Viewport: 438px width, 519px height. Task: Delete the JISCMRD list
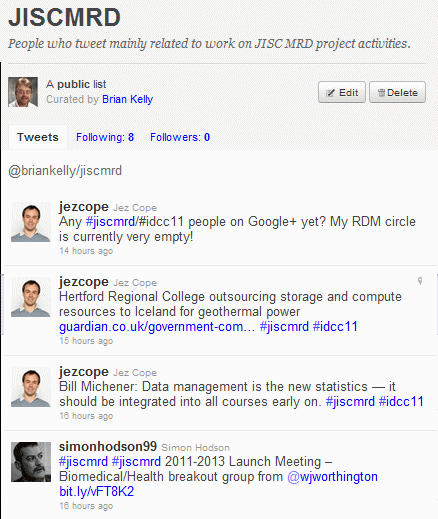click(x=397, y=92)
